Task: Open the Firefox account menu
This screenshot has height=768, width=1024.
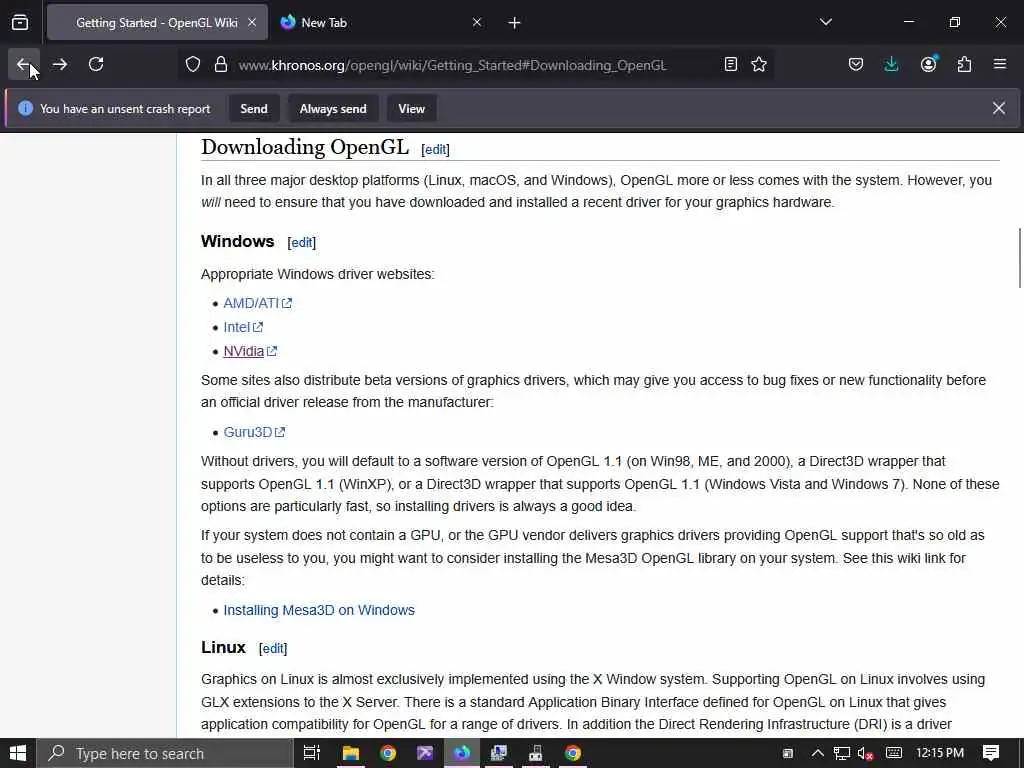Action: tap(928, 65)
